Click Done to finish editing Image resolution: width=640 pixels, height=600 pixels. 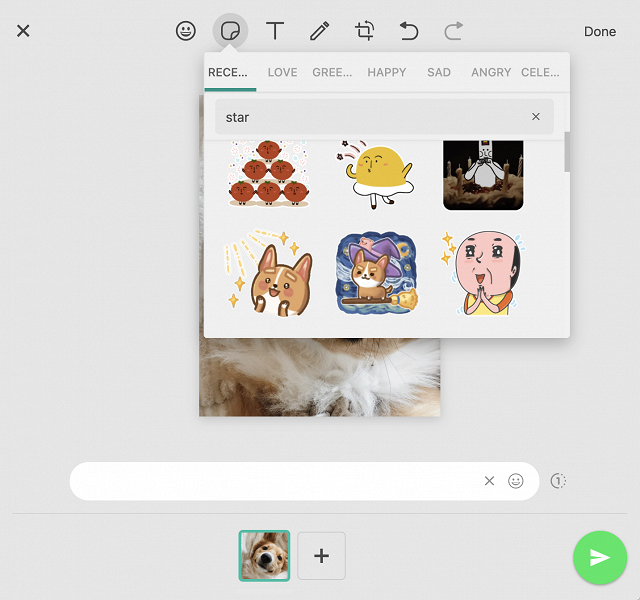tap(600, 31)
